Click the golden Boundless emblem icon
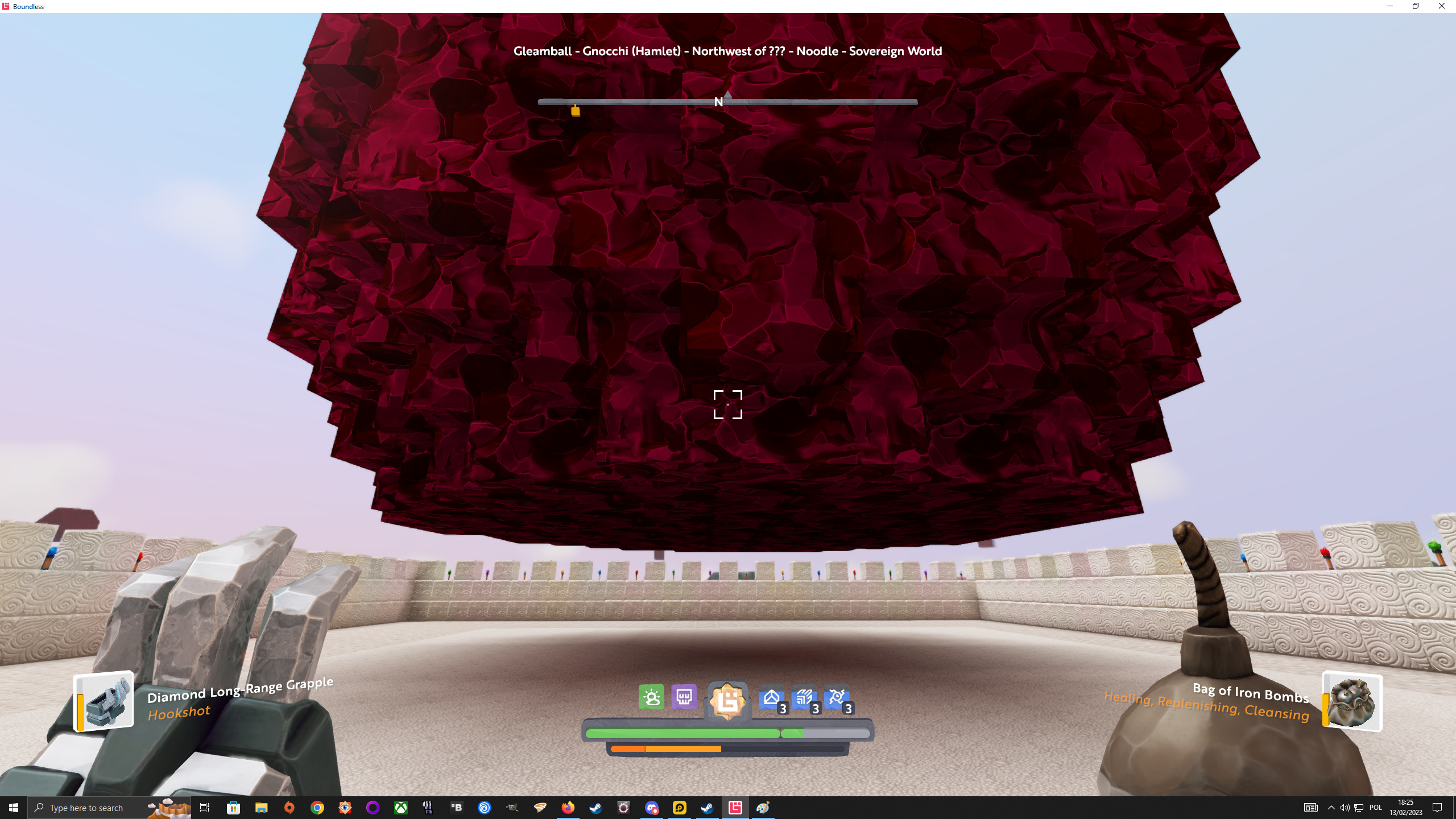1456x819 pixels. [727, 701]
